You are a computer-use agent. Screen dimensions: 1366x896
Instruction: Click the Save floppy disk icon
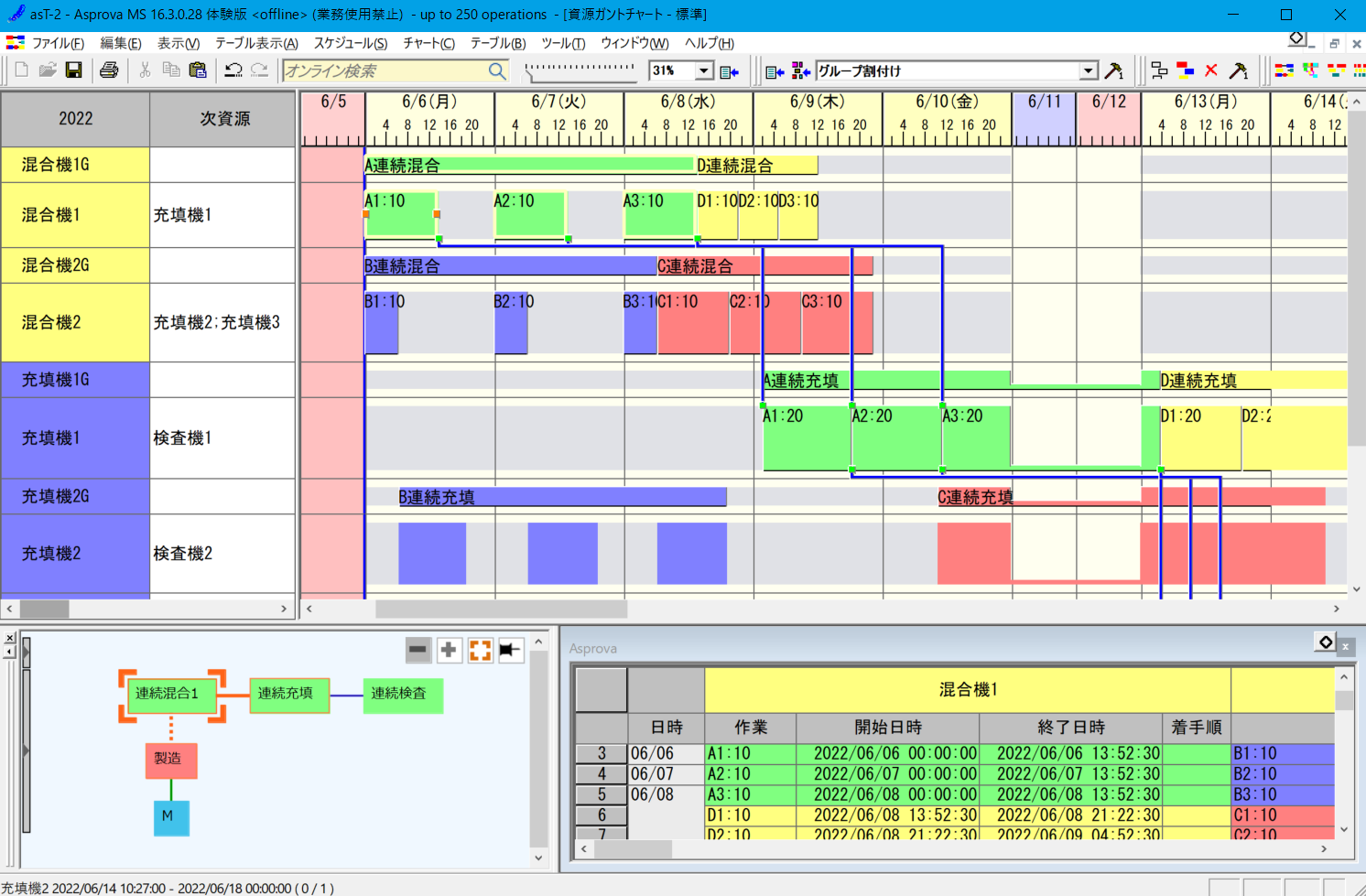point(73,70)
